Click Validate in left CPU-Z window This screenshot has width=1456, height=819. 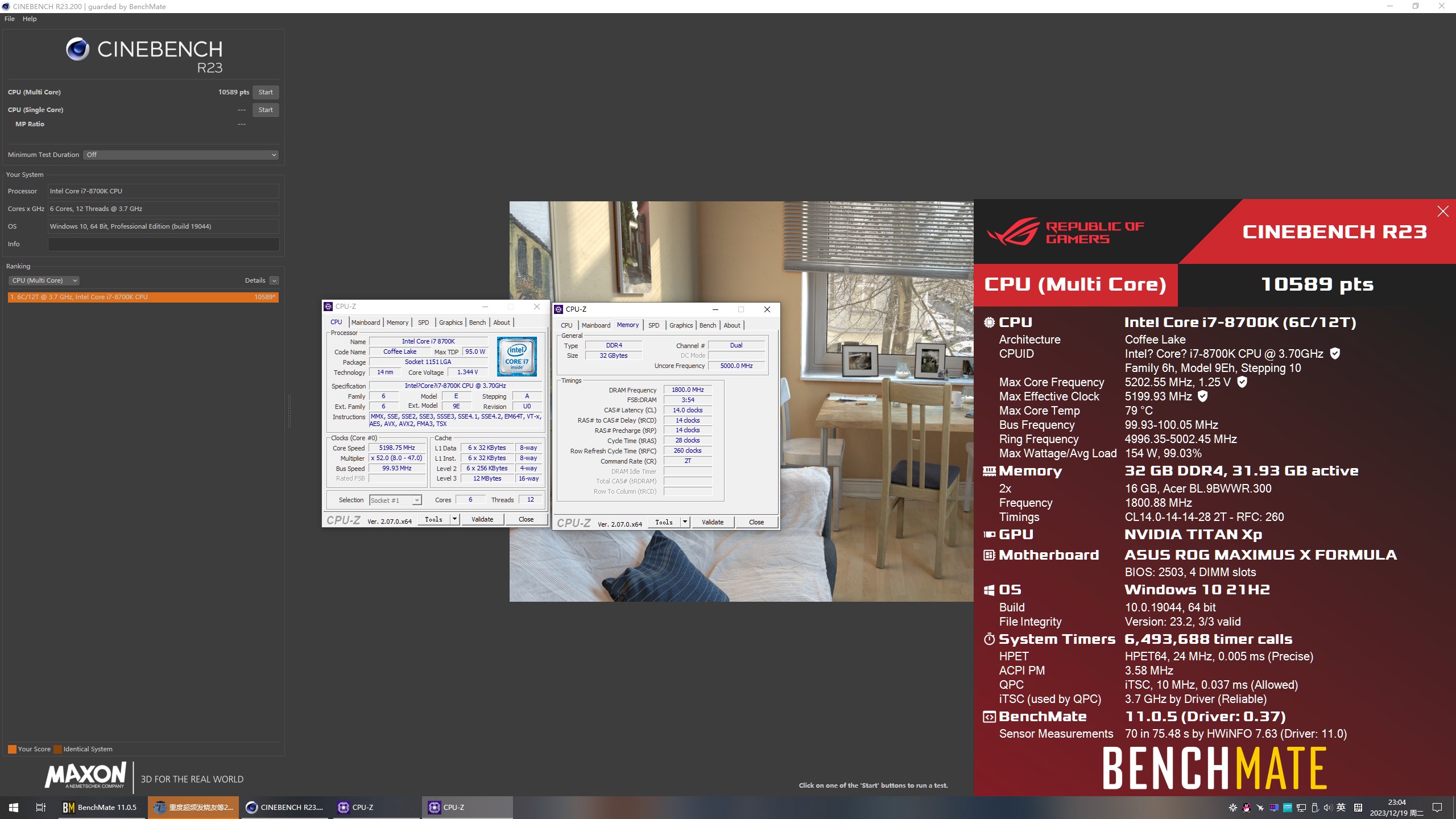pos(482,519)
